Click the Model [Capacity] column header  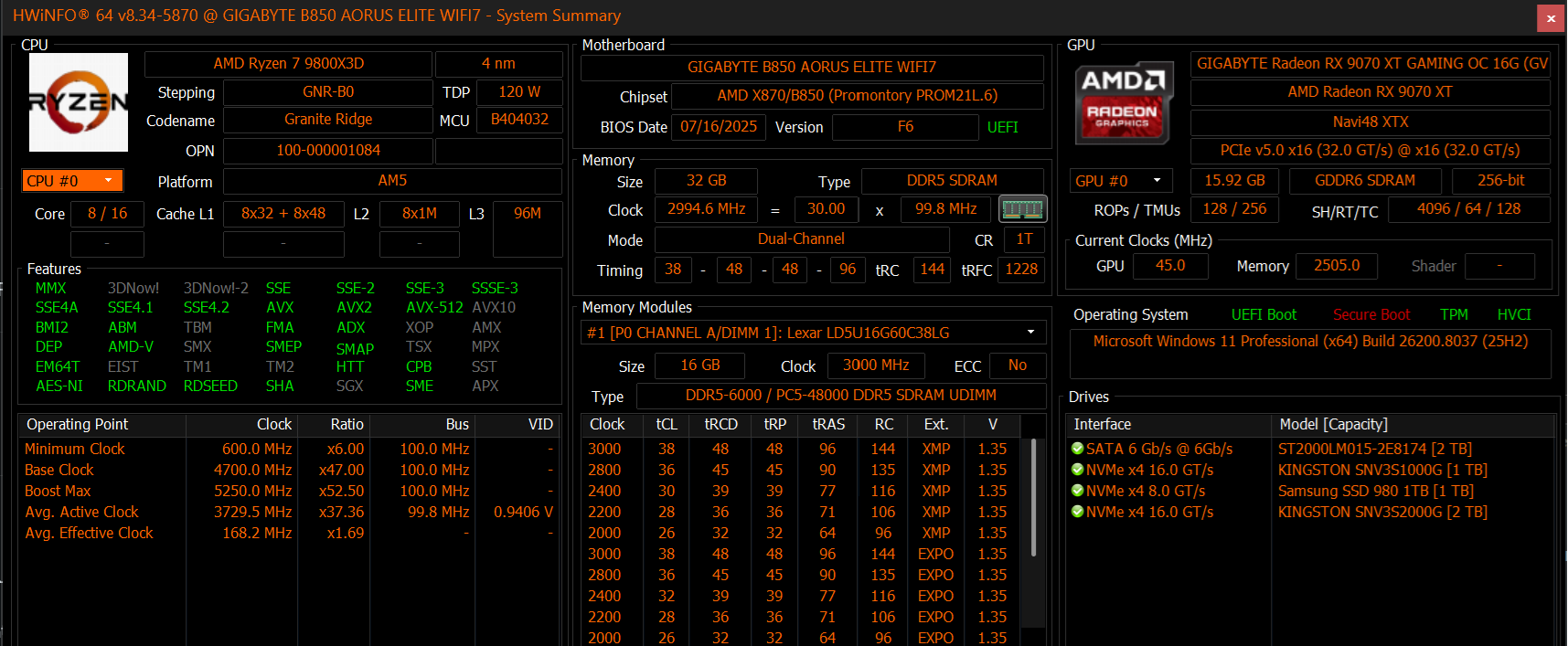[x=1413, y=424]
